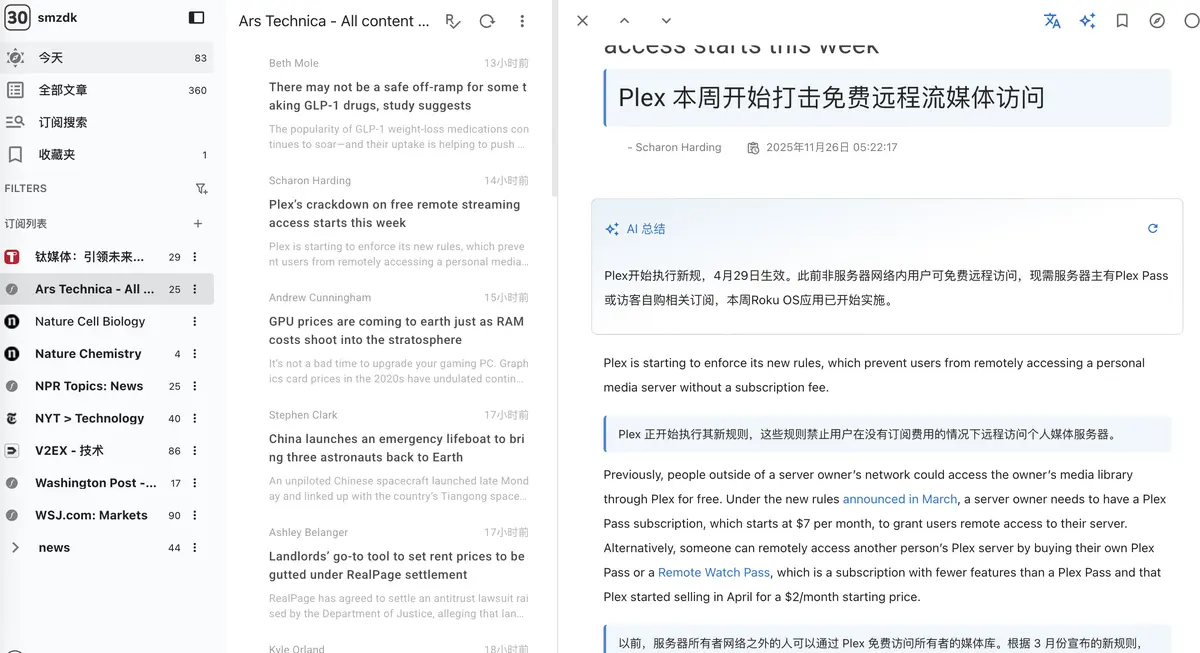Screen dimensions: 1200x653
Task: Add a new subscription with plus icon
Action: pos(198,224)
